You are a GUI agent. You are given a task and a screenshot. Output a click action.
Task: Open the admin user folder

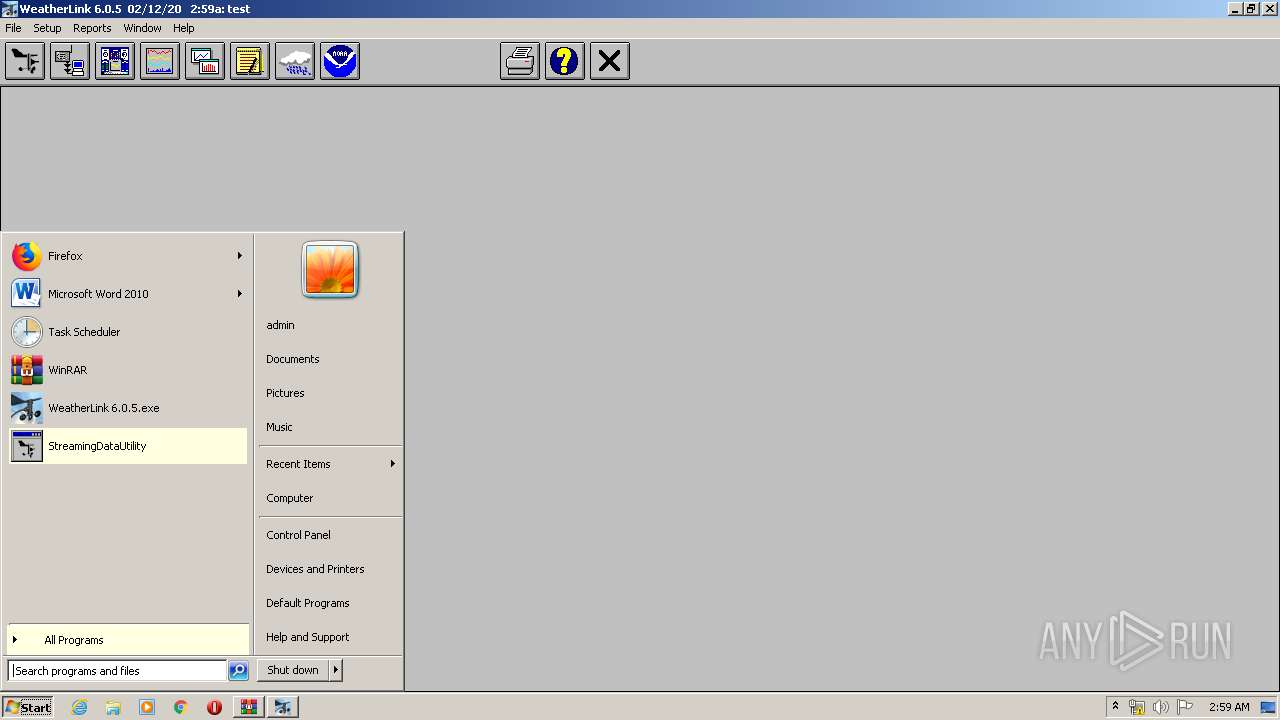pos(281,325)
